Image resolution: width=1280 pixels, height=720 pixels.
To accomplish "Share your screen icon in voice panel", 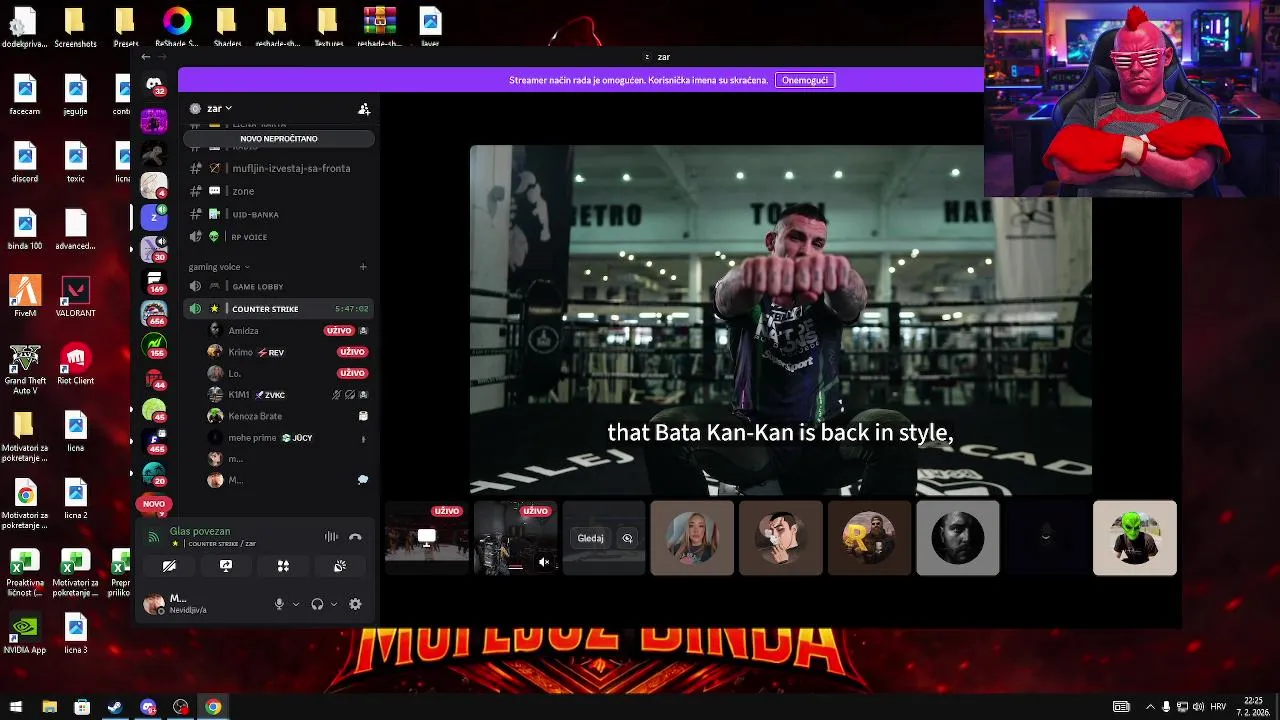I will pos(226,566).
